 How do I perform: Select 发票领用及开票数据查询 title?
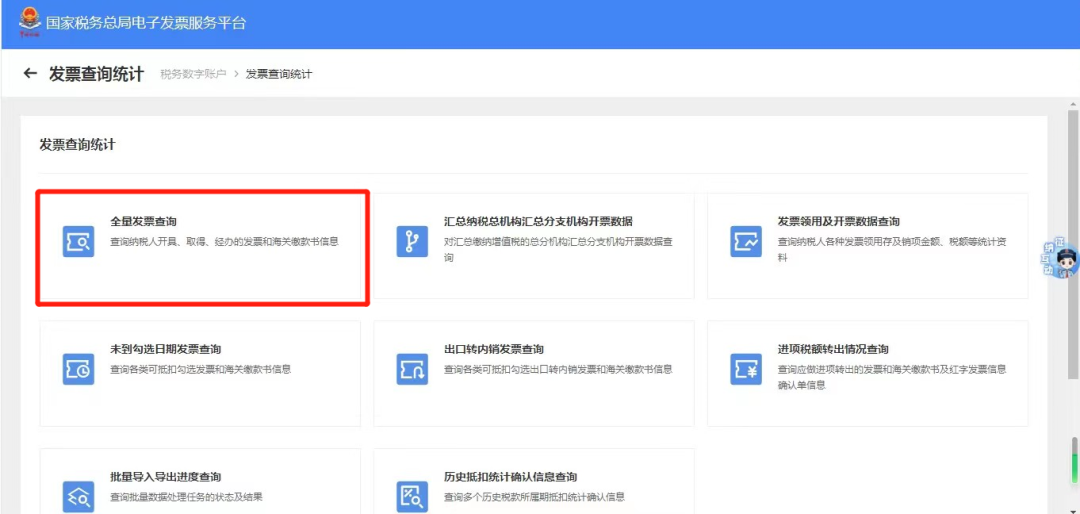pyautogui.click(x=838, y=221)
